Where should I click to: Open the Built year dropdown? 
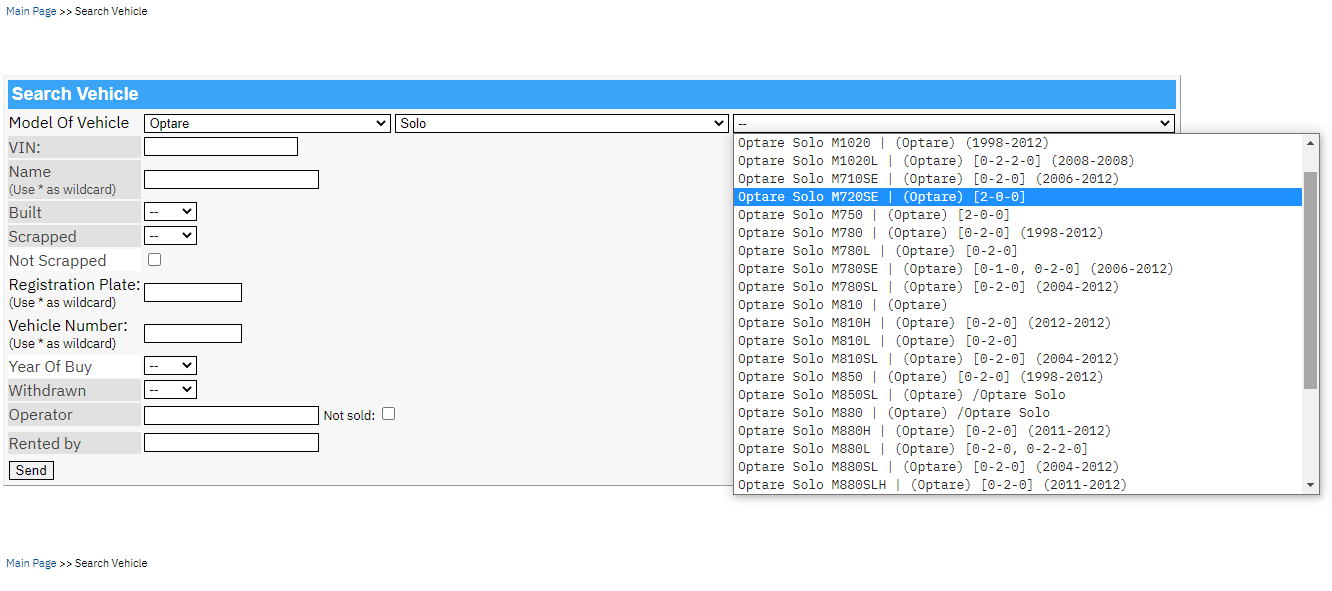[x=170, y=212]
